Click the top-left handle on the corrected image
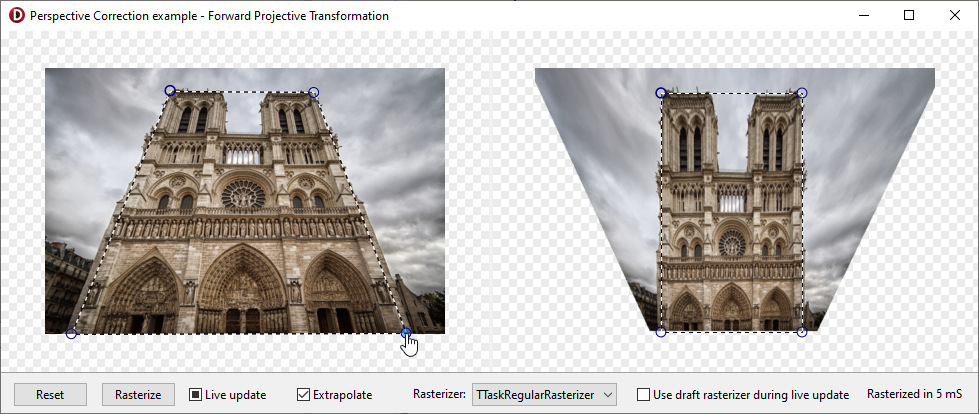979x414 pixels. [661, 93]
